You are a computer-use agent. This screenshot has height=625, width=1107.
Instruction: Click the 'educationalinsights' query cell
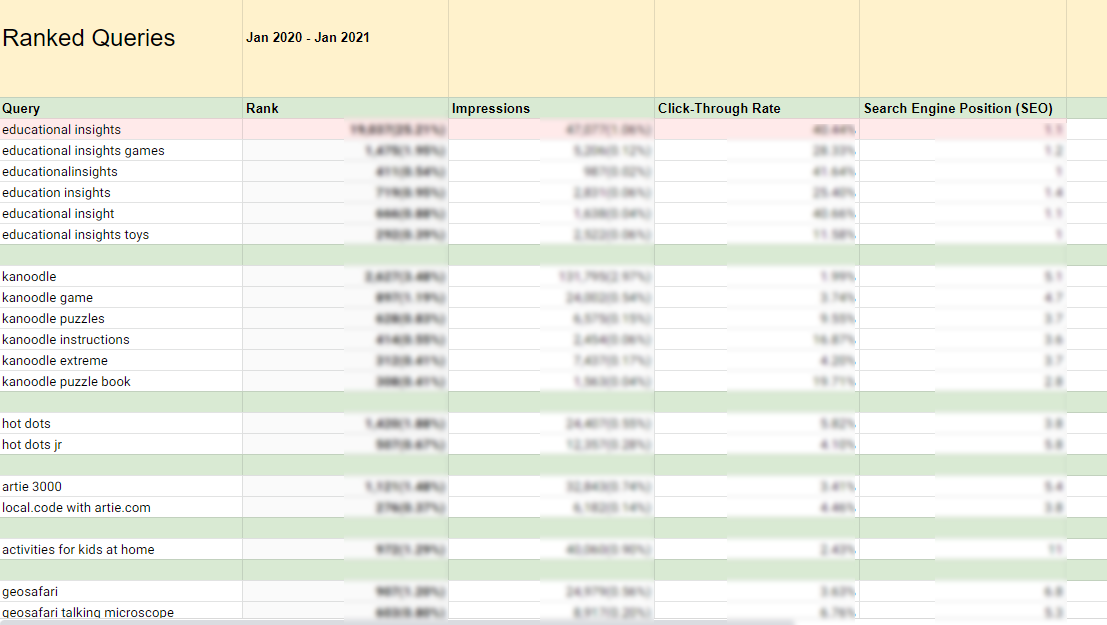[121, 172]
